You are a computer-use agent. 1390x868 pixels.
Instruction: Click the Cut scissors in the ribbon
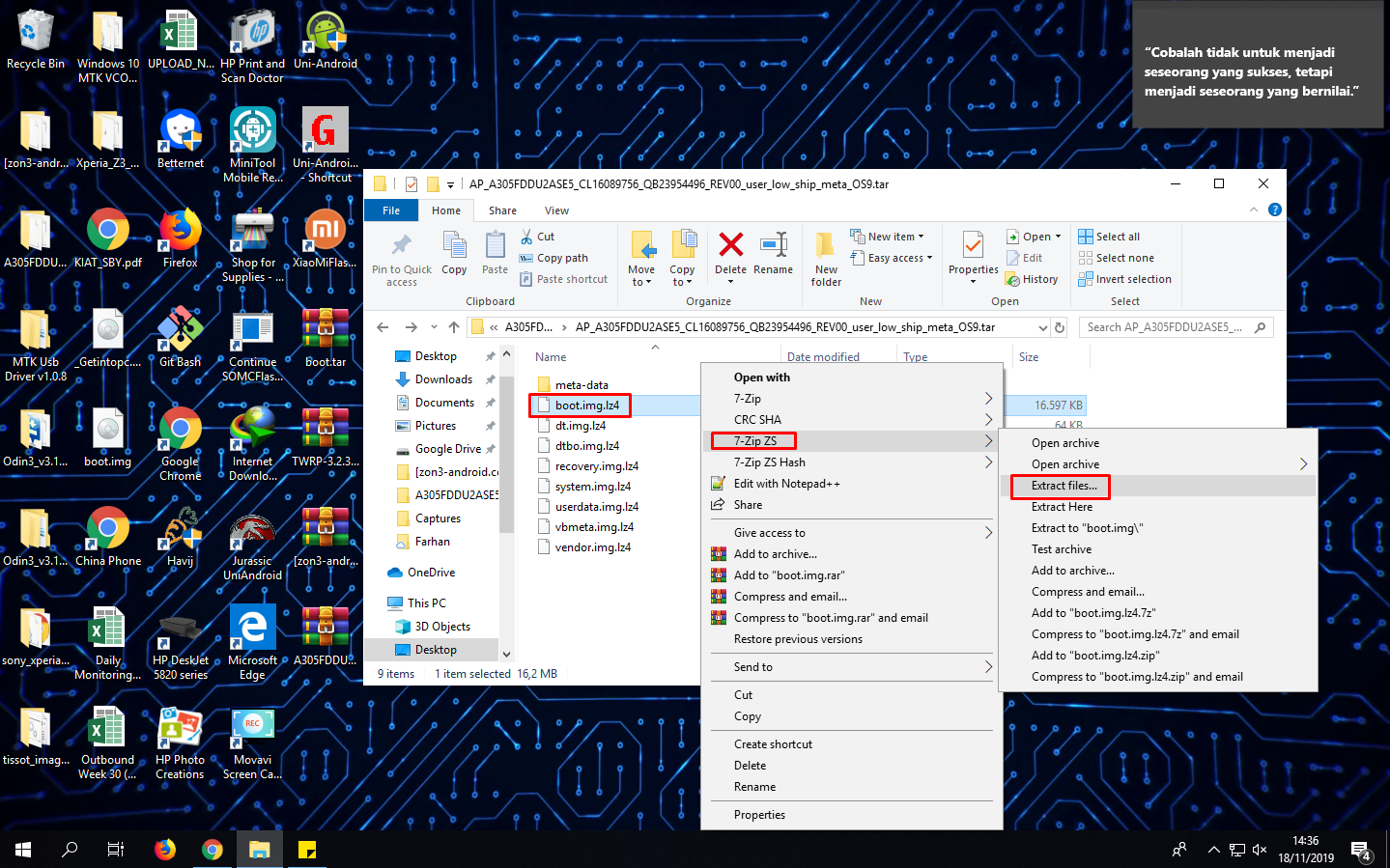pos(526,237)
